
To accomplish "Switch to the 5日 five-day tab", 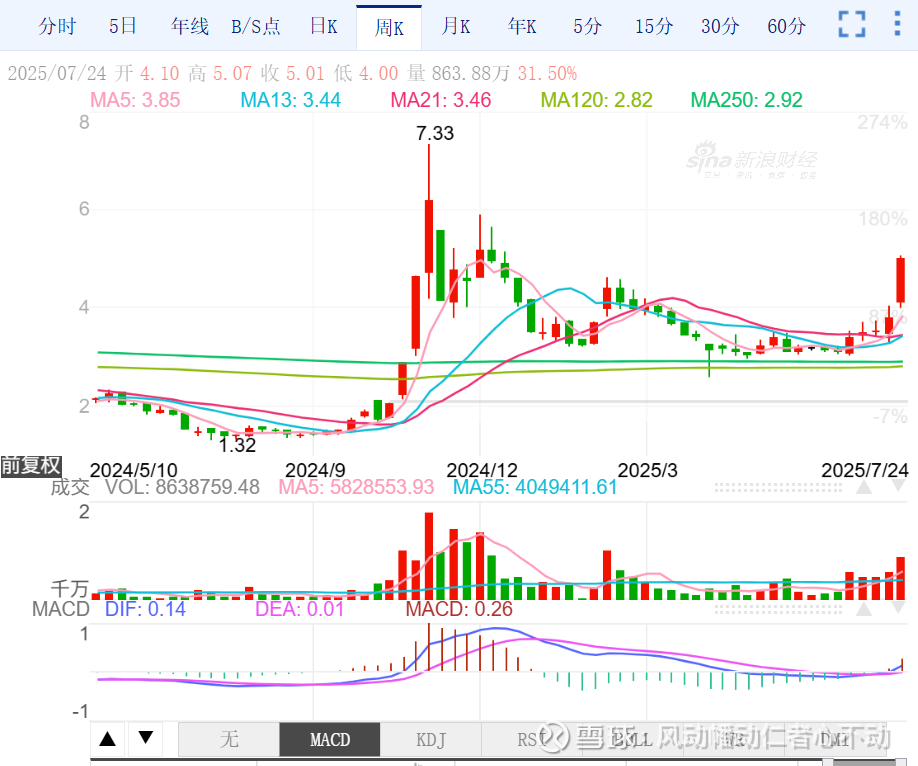I will pyautogui.click(x=123, y=26).
